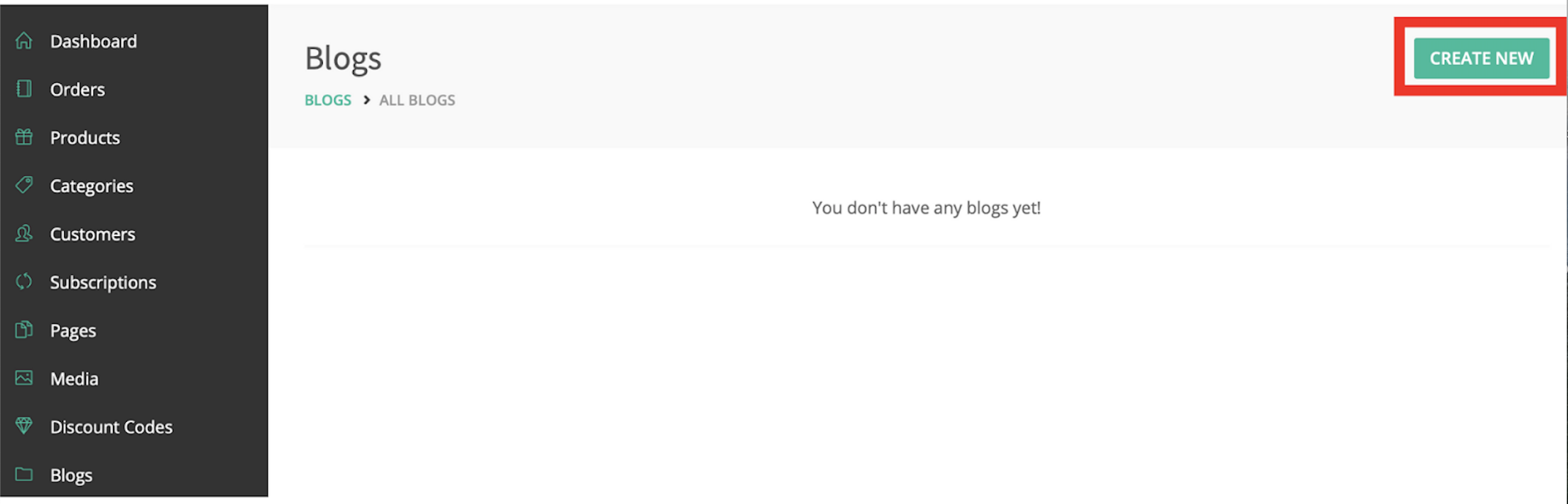Open the Dashboard menu item
The width and height of the screenshot is (1568, 504).
94,41
